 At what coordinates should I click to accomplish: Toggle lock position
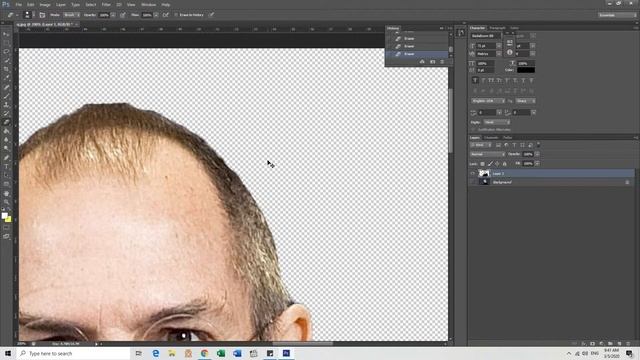[x=497, y=164]
